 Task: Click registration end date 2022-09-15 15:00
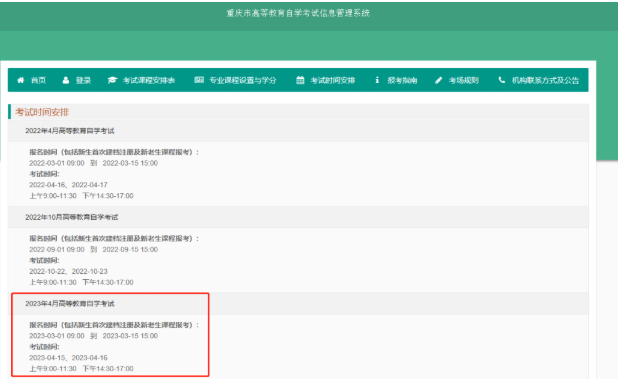coord(130,250)
